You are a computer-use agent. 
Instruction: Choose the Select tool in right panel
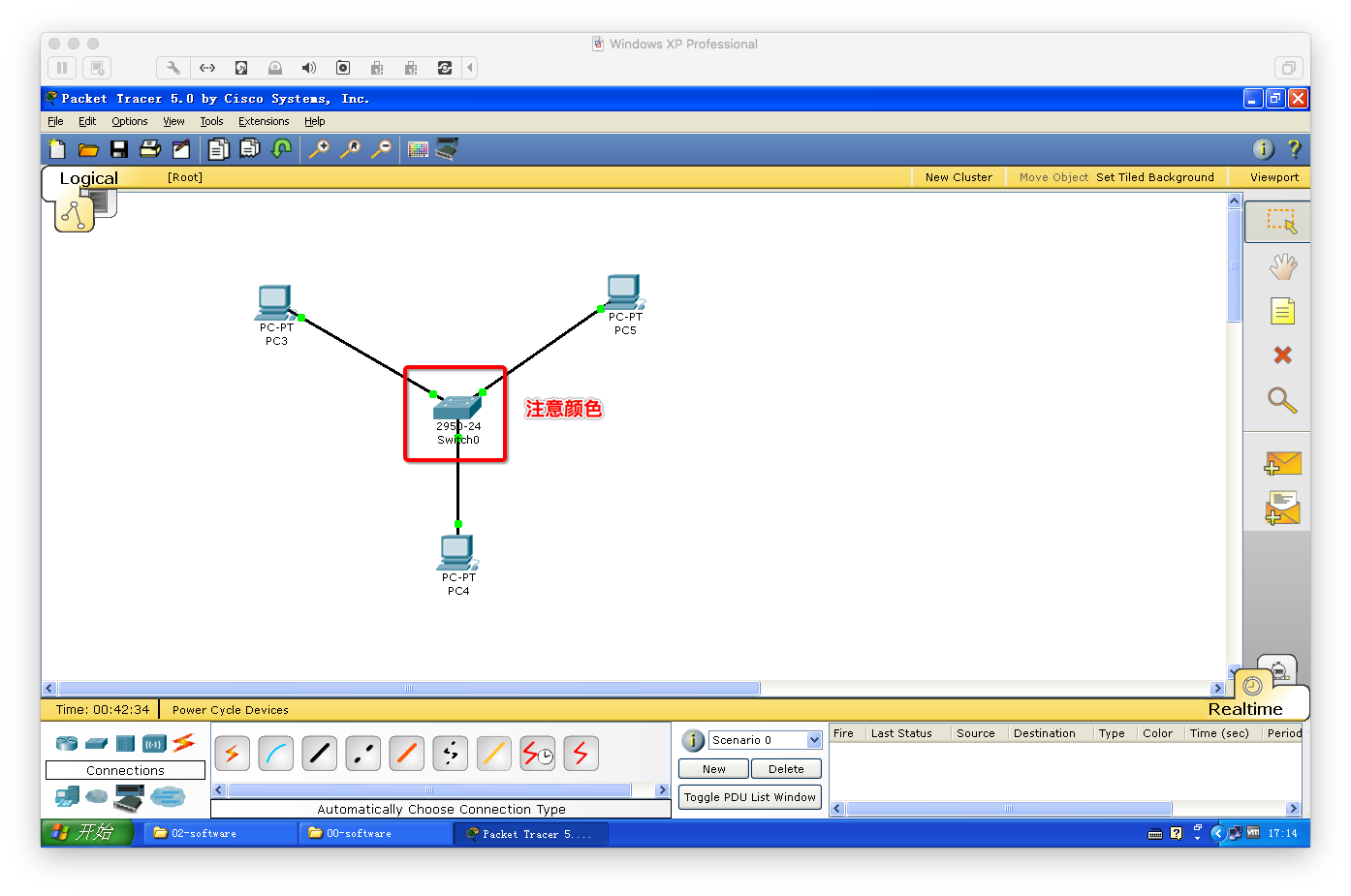click(1281, 222)
